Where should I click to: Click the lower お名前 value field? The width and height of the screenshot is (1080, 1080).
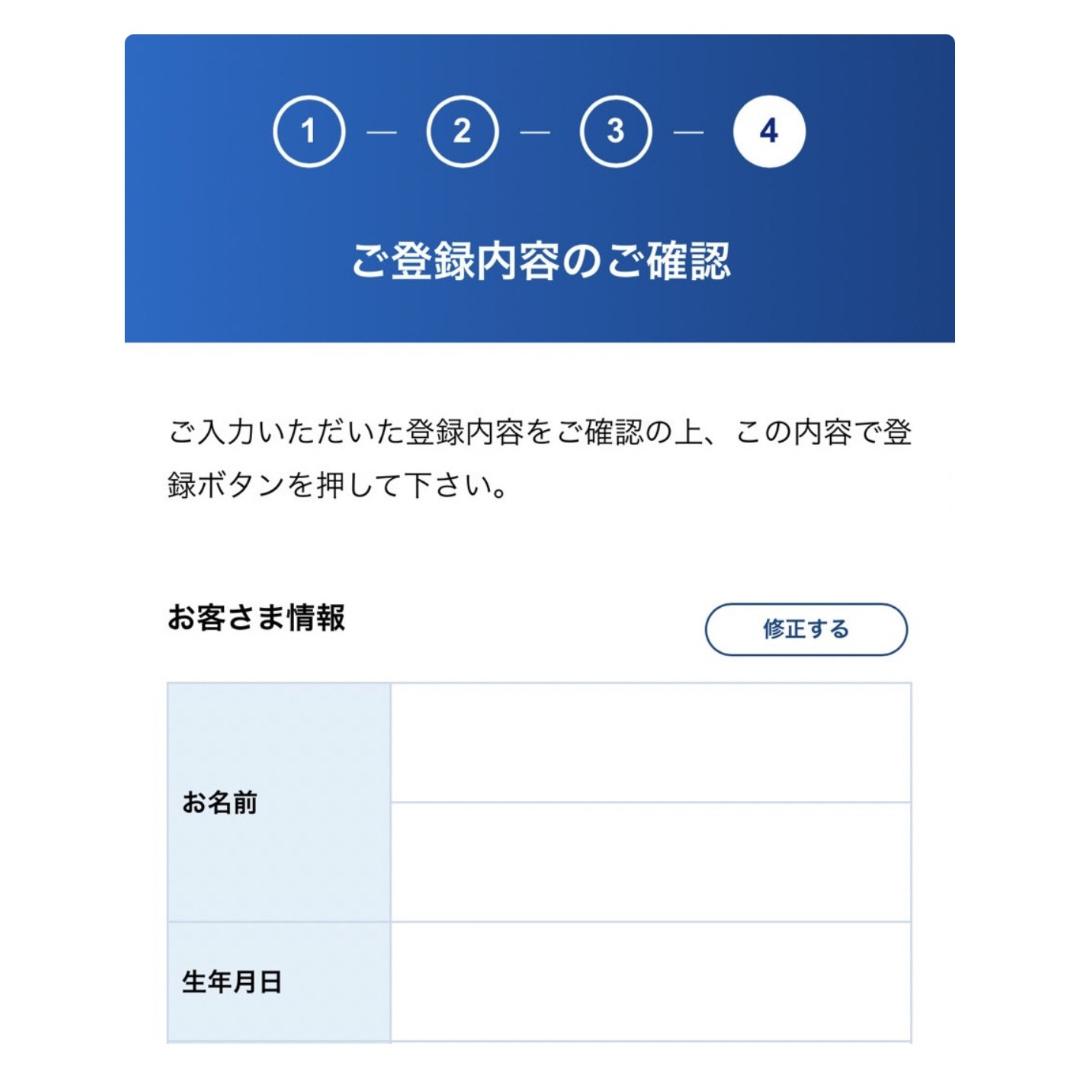650,862
